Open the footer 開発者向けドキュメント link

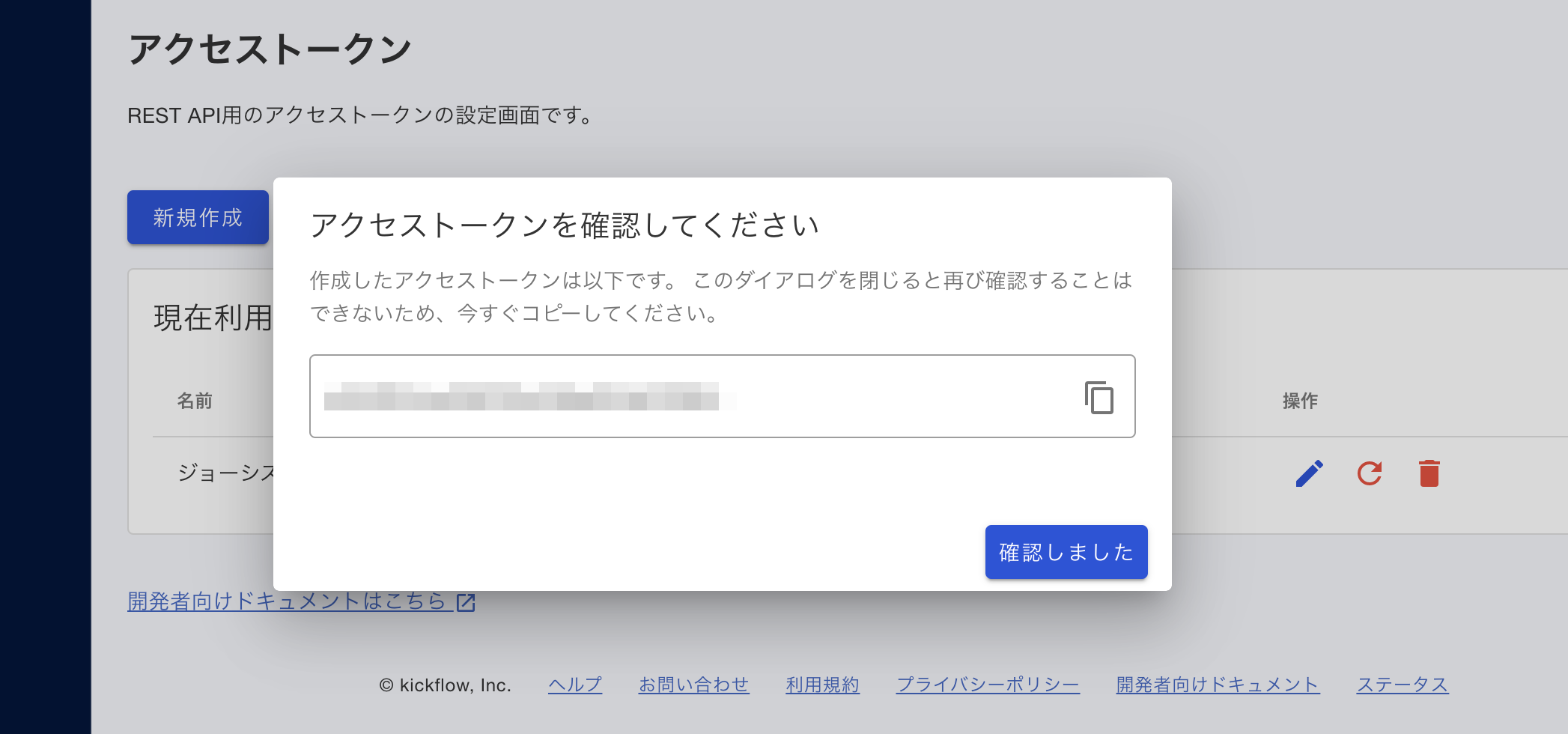1218,685
